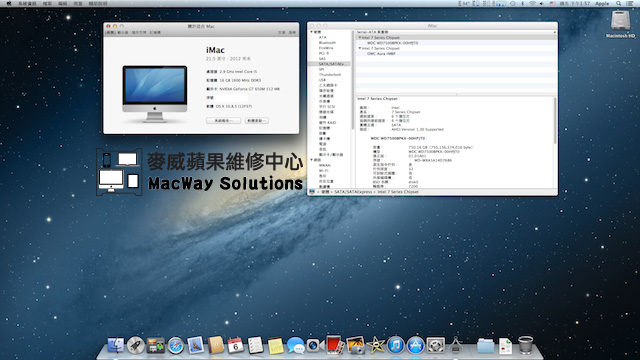The width and height of the screenshot is (640, 360).
Task: Launch iTunes from the dock
Action: 396,346
